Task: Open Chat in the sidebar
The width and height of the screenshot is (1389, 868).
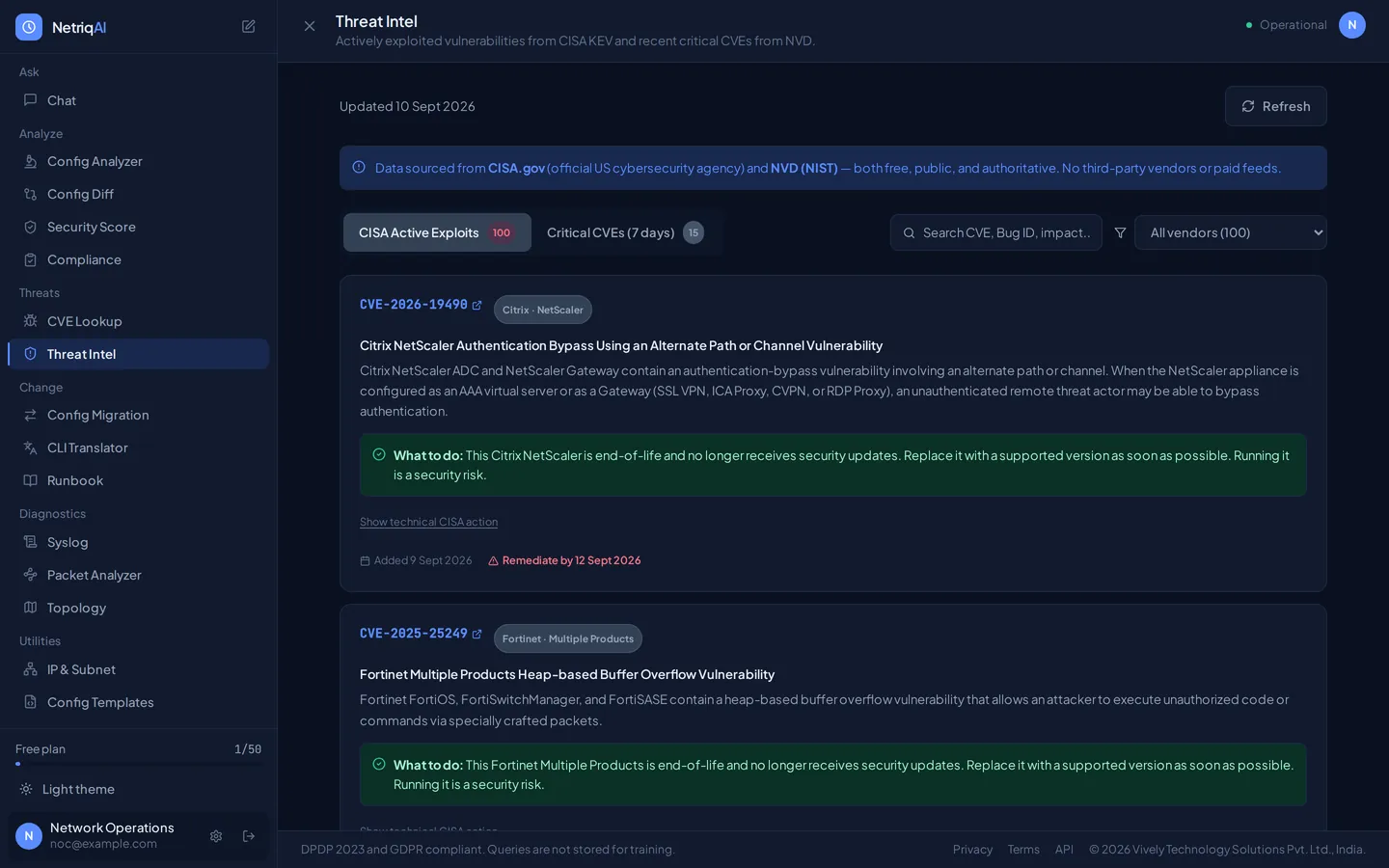Action: (138, 100)
